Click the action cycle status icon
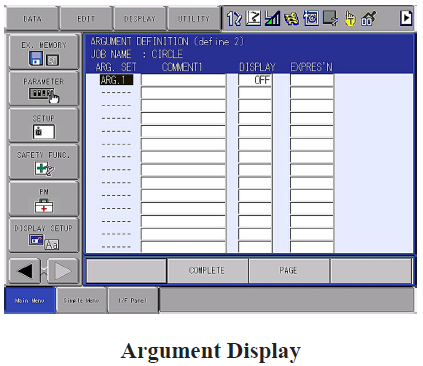423x366 pixels. click(x=311, y=18)
